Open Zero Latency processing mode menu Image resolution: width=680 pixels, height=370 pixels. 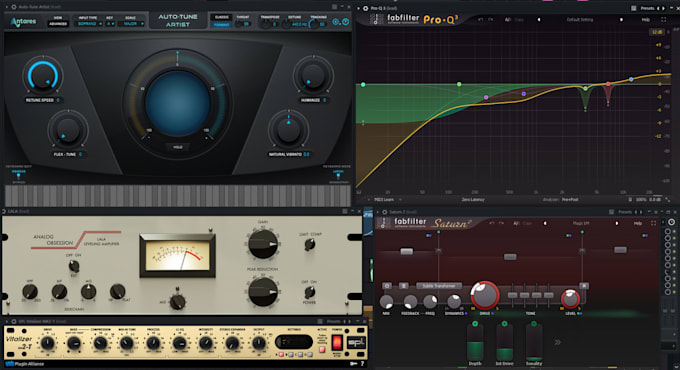[x=473, y=200]
